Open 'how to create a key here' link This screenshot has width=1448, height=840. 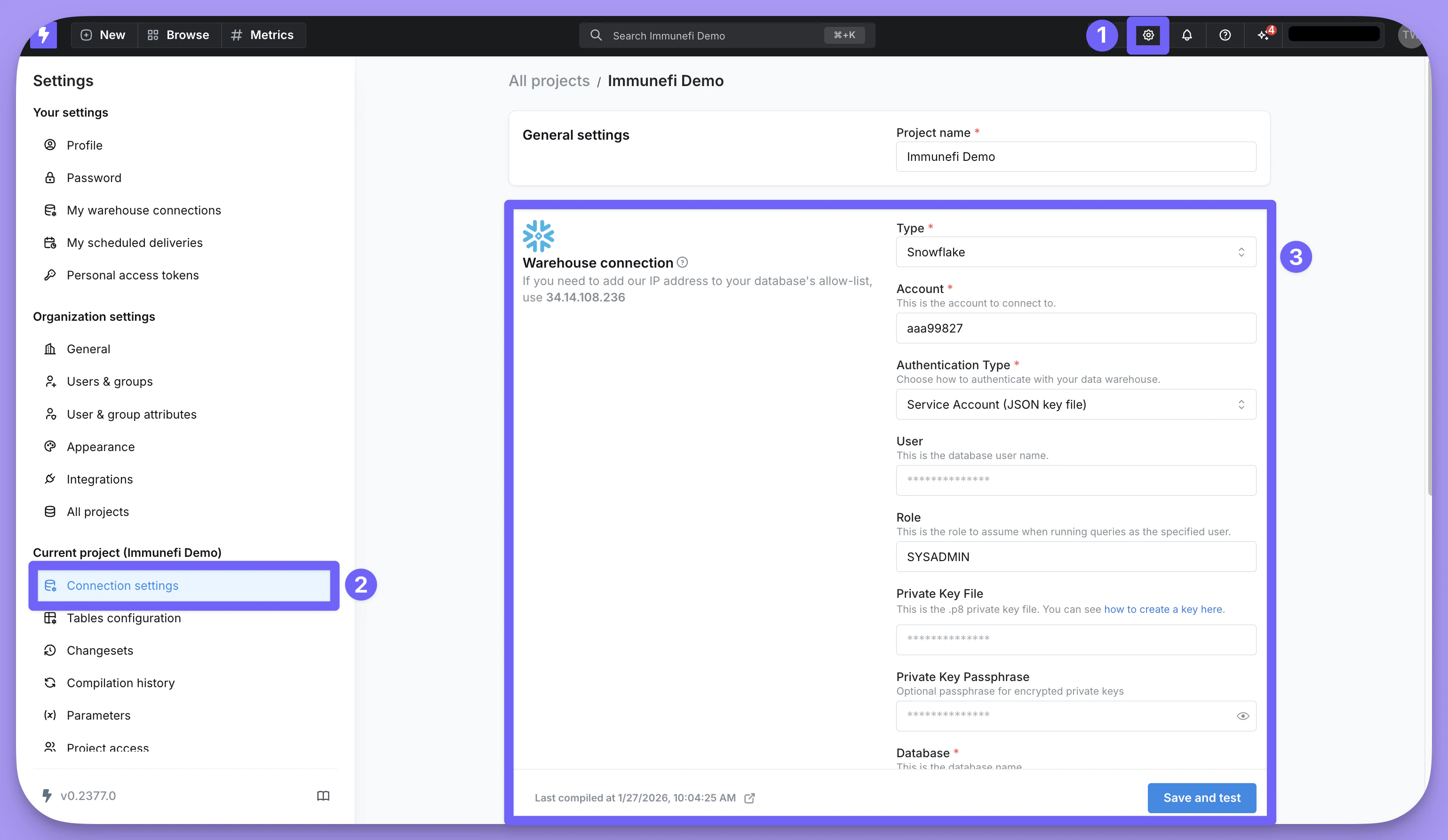tap(1163, 609)
